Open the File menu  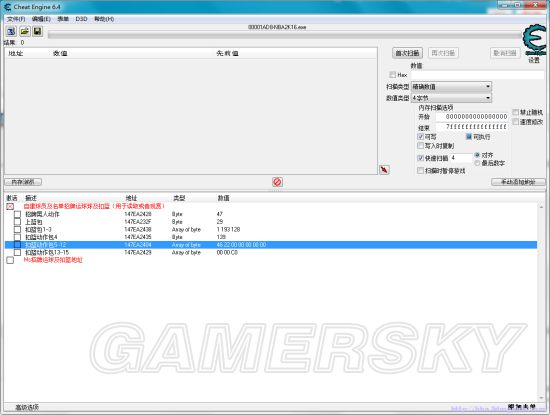pos(16,19)
